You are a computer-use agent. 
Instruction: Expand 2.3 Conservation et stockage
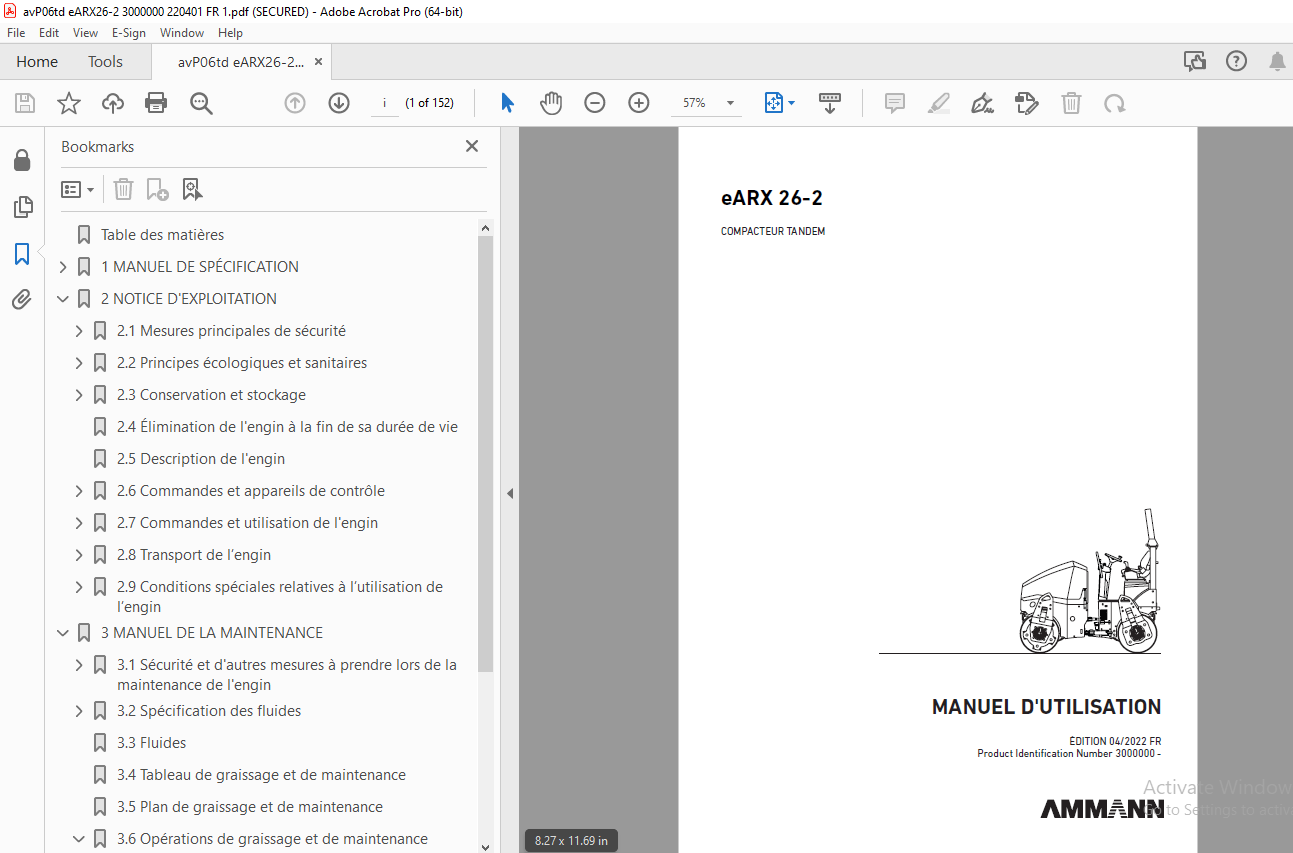click(79, 395)
